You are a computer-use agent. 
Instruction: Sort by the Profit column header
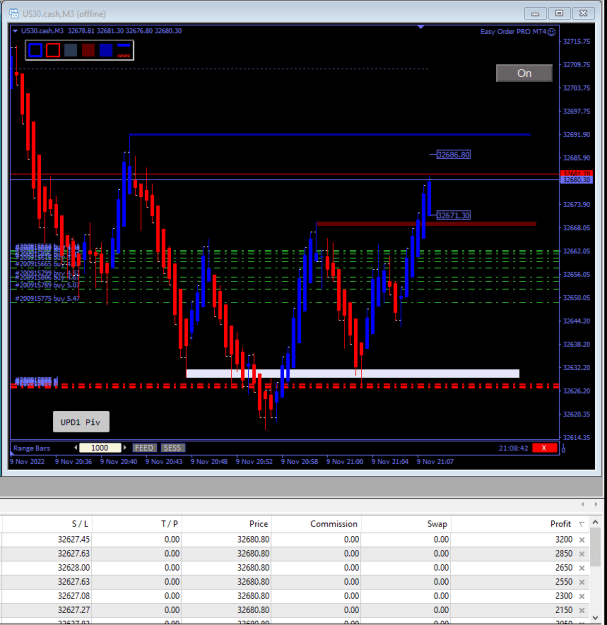(x=520, y=524)
